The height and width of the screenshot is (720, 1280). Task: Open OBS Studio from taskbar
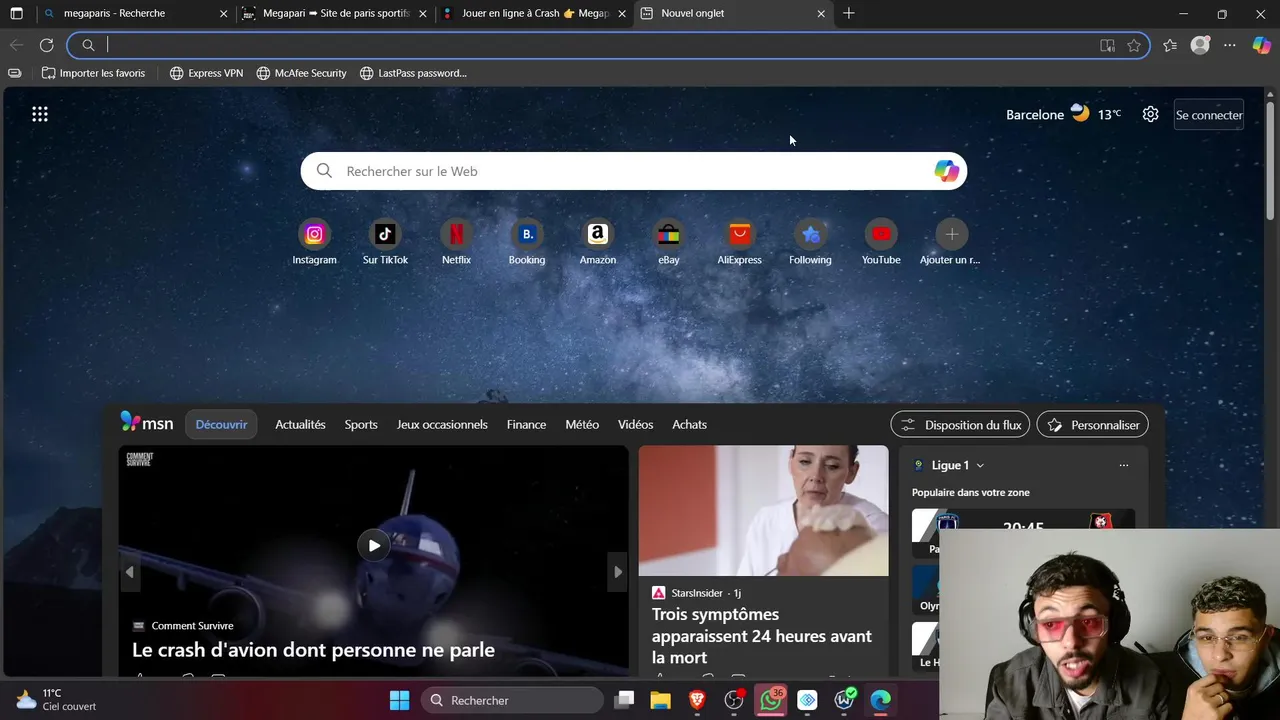tap(734, 700)
